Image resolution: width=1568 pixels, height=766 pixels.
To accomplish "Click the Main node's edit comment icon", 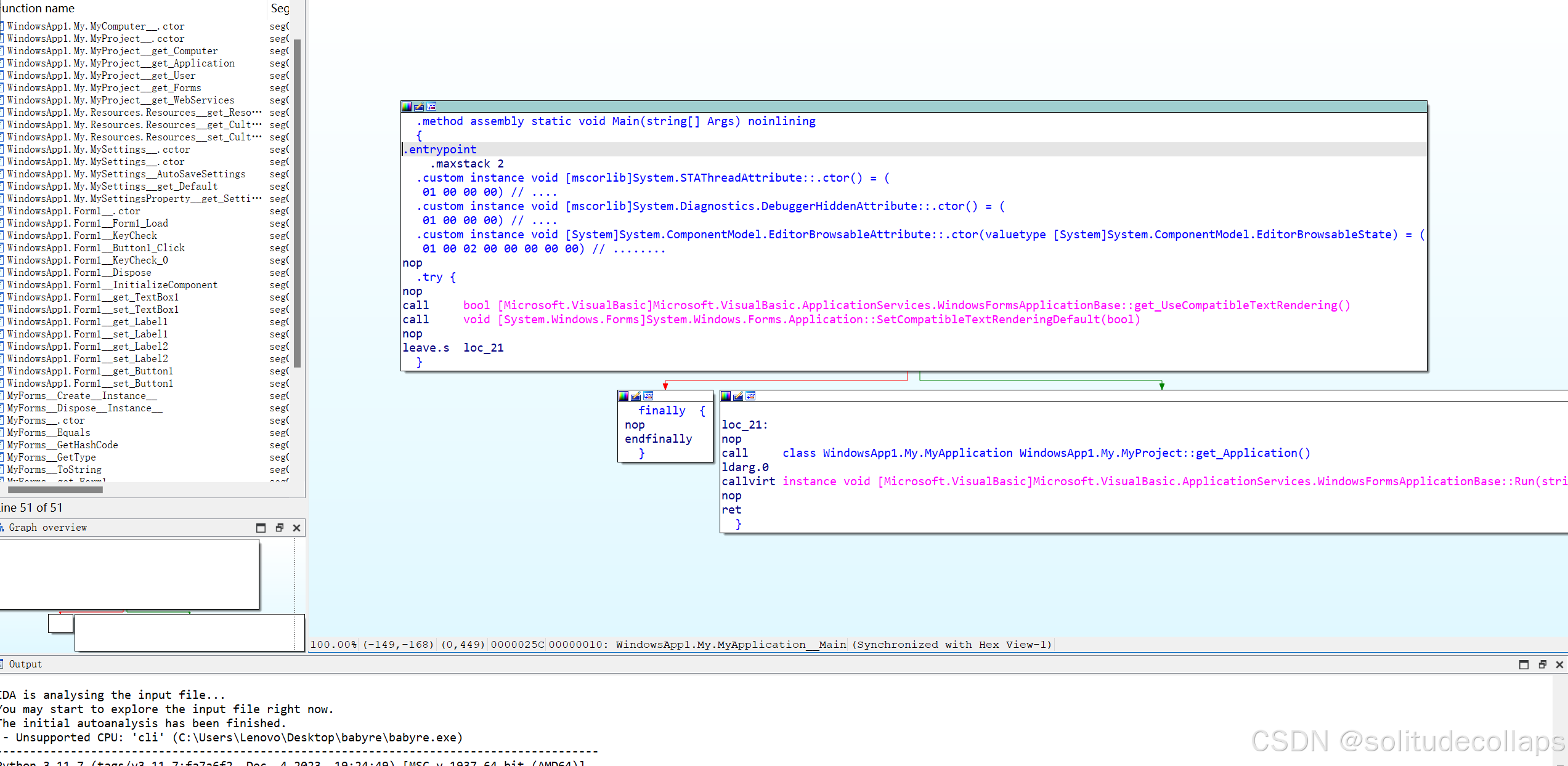I will click(419, 107).
